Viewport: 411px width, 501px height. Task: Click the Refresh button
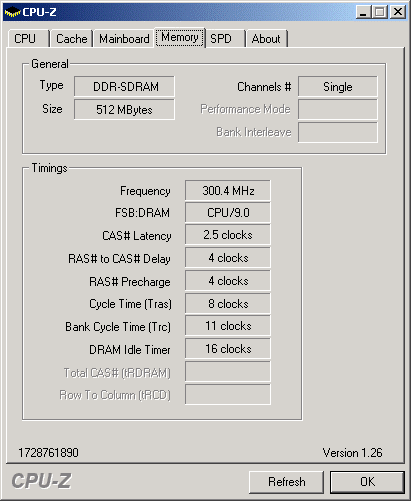(x=286, y=482)
